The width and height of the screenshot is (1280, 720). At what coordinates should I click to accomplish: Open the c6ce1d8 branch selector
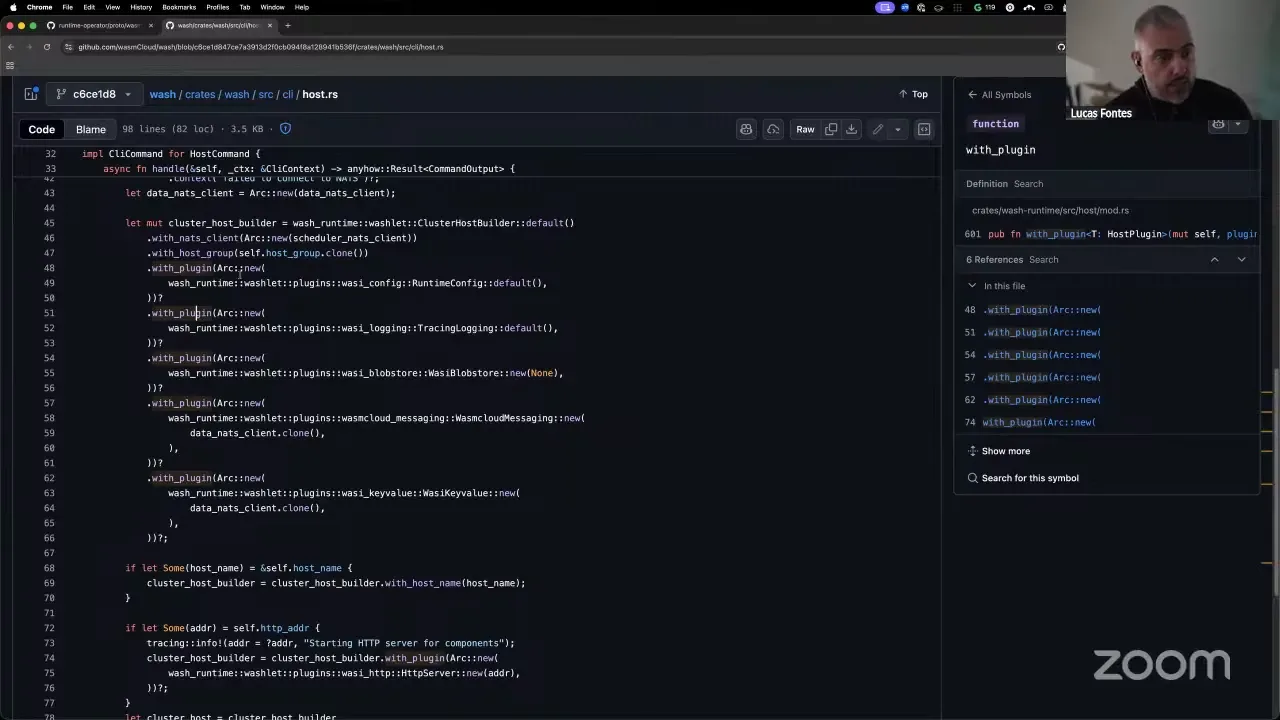point(94,94)
